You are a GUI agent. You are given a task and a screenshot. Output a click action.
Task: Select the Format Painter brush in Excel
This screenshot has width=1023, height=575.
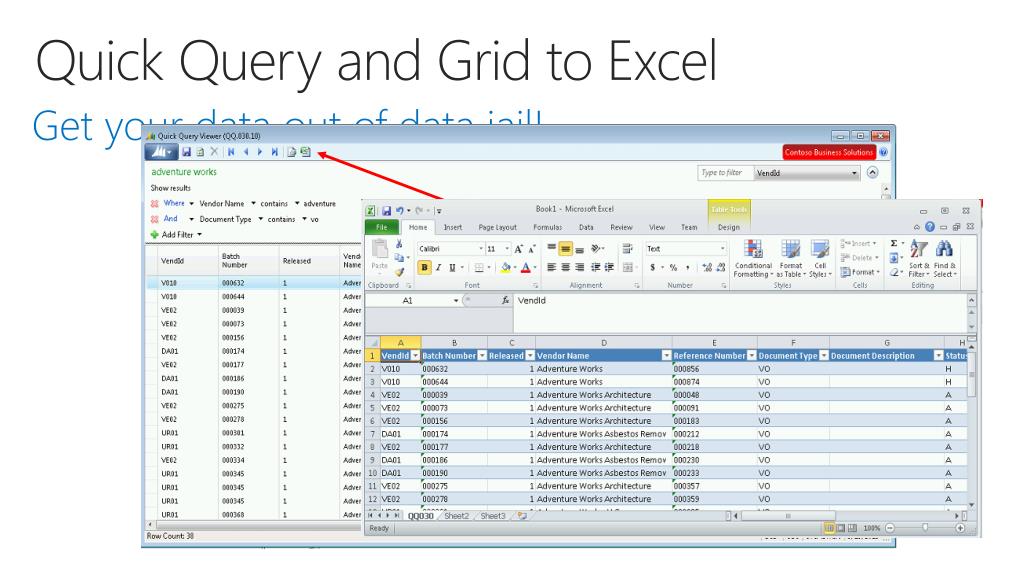[x=399, y=272]
